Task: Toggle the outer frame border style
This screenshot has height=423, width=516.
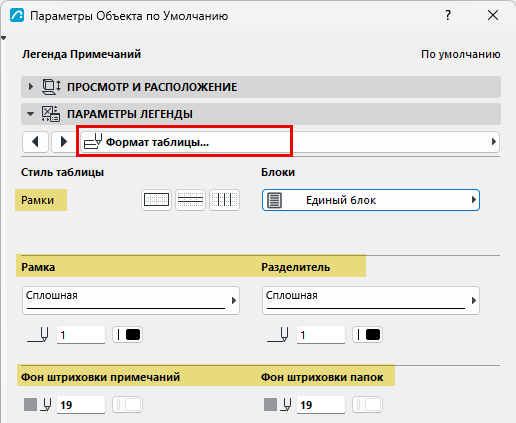Action: (x=156, y=200)
